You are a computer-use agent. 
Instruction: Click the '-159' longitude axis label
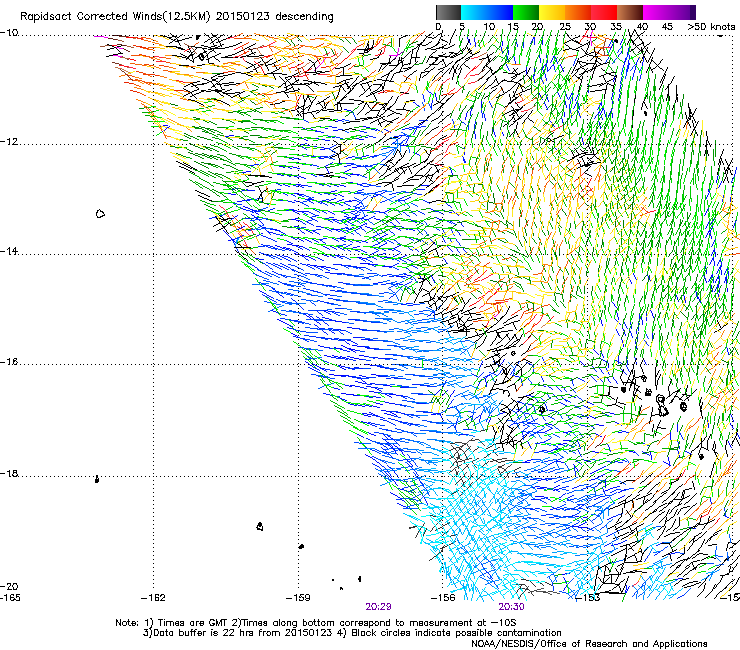(x=298, y=598)
